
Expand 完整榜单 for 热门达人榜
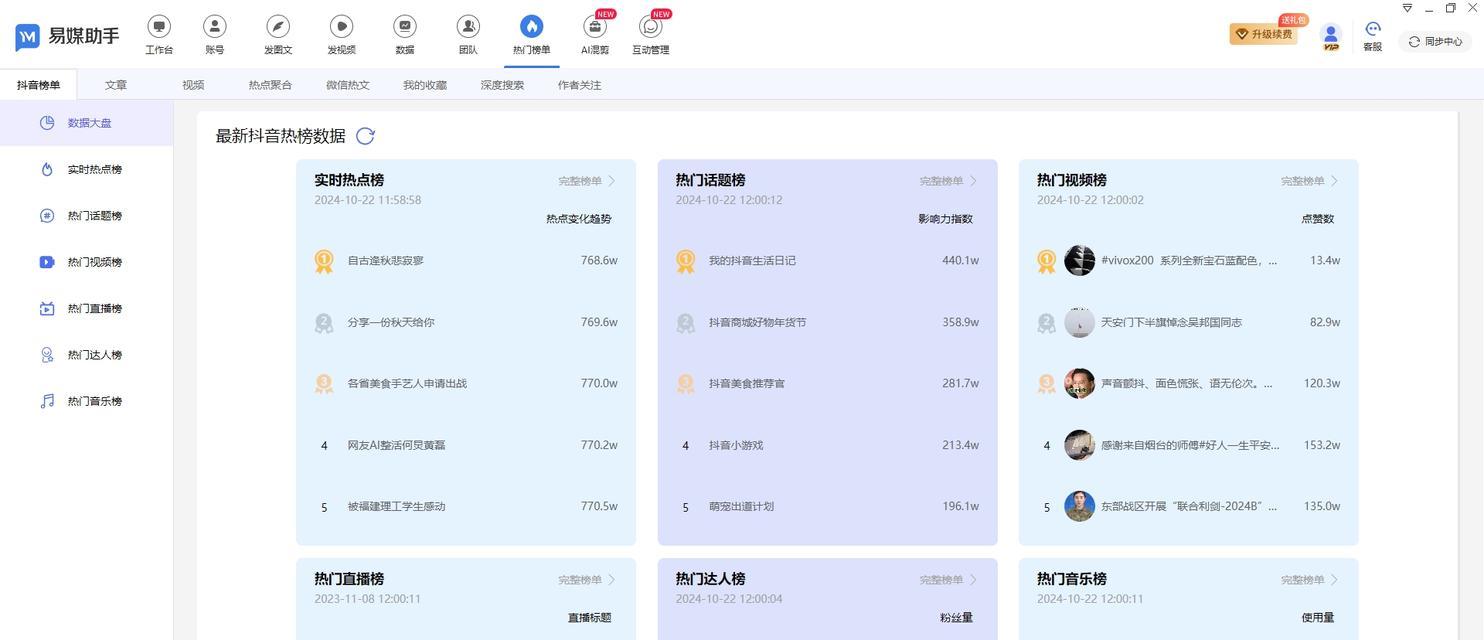[x=948, y=580]
